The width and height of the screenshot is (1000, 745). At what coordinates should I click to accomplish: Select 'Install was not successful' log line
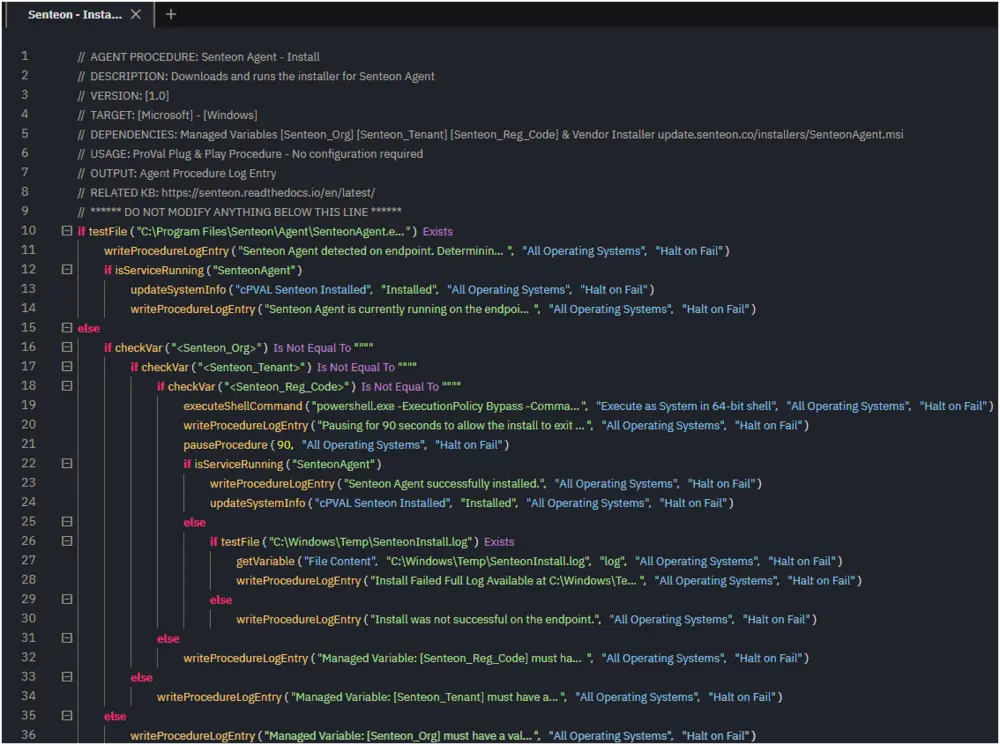[526, 619]
